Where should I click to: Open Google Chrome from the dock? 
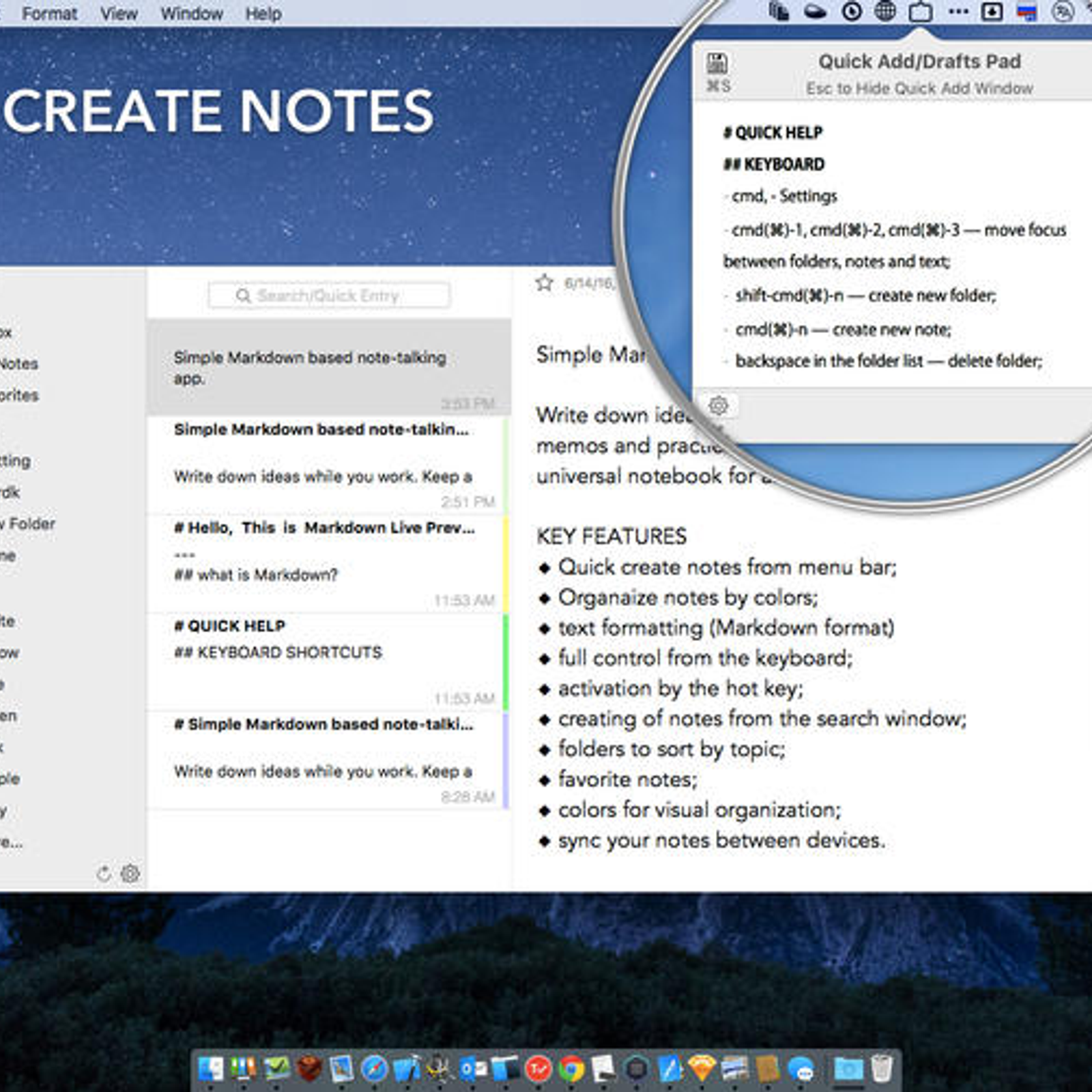[x=571, y=1069]
